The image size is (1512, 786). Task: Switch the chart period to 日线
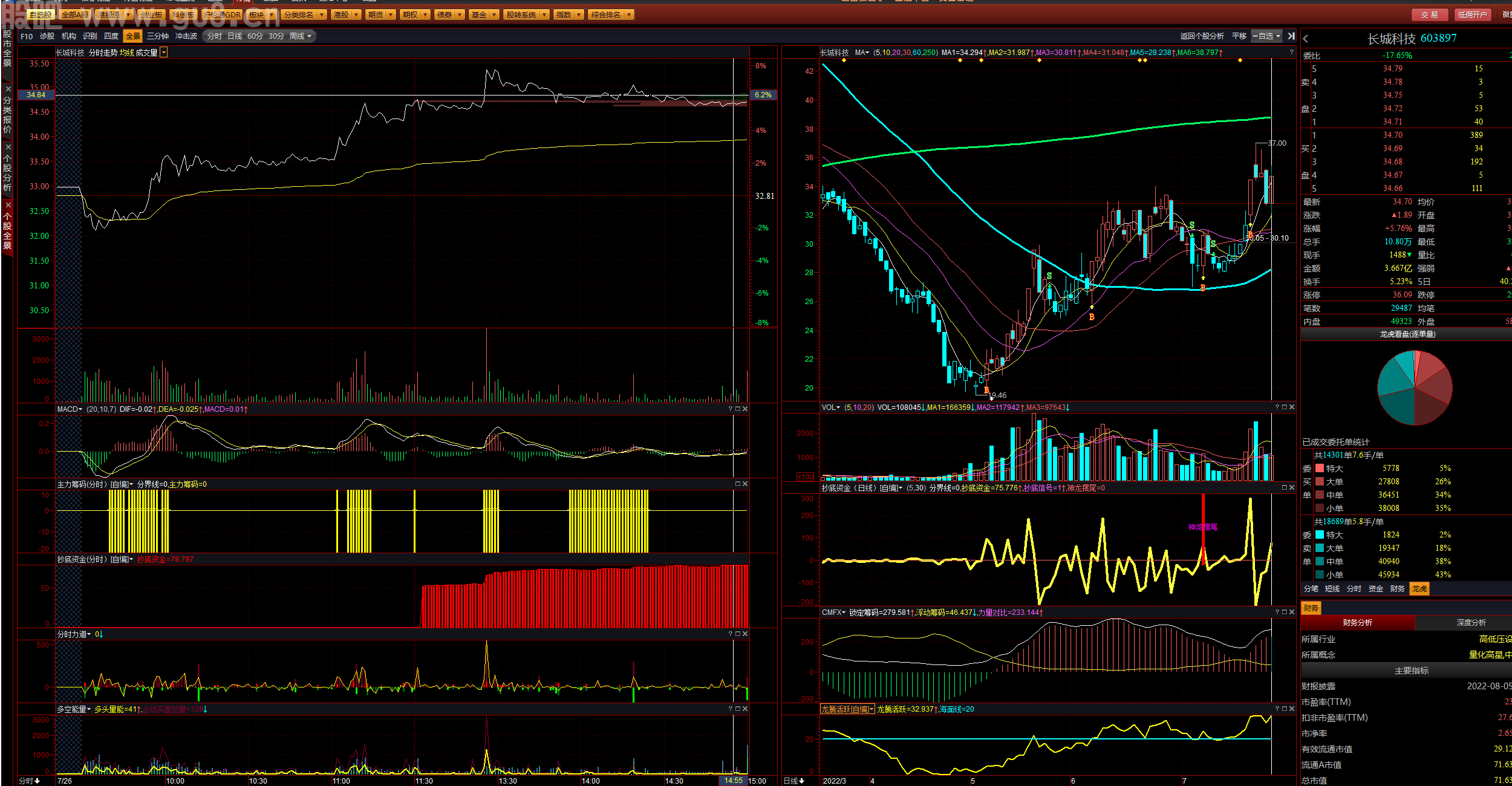coord(235,36)
